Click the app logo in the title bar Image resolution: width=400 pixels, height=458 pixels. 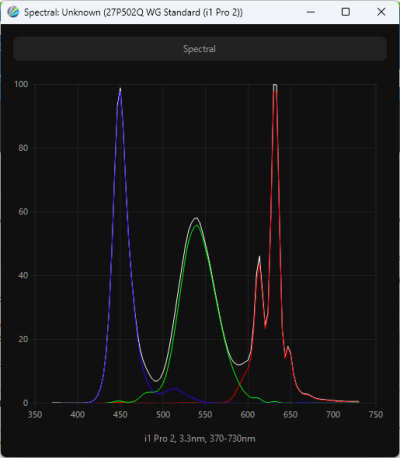(x=13, y=12)
